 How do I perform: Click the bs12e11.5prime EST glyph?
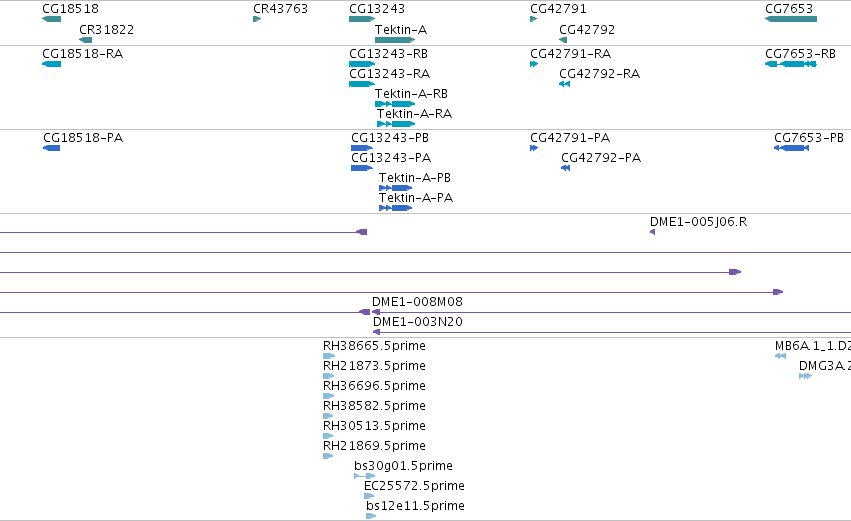(x=371, y=516)
